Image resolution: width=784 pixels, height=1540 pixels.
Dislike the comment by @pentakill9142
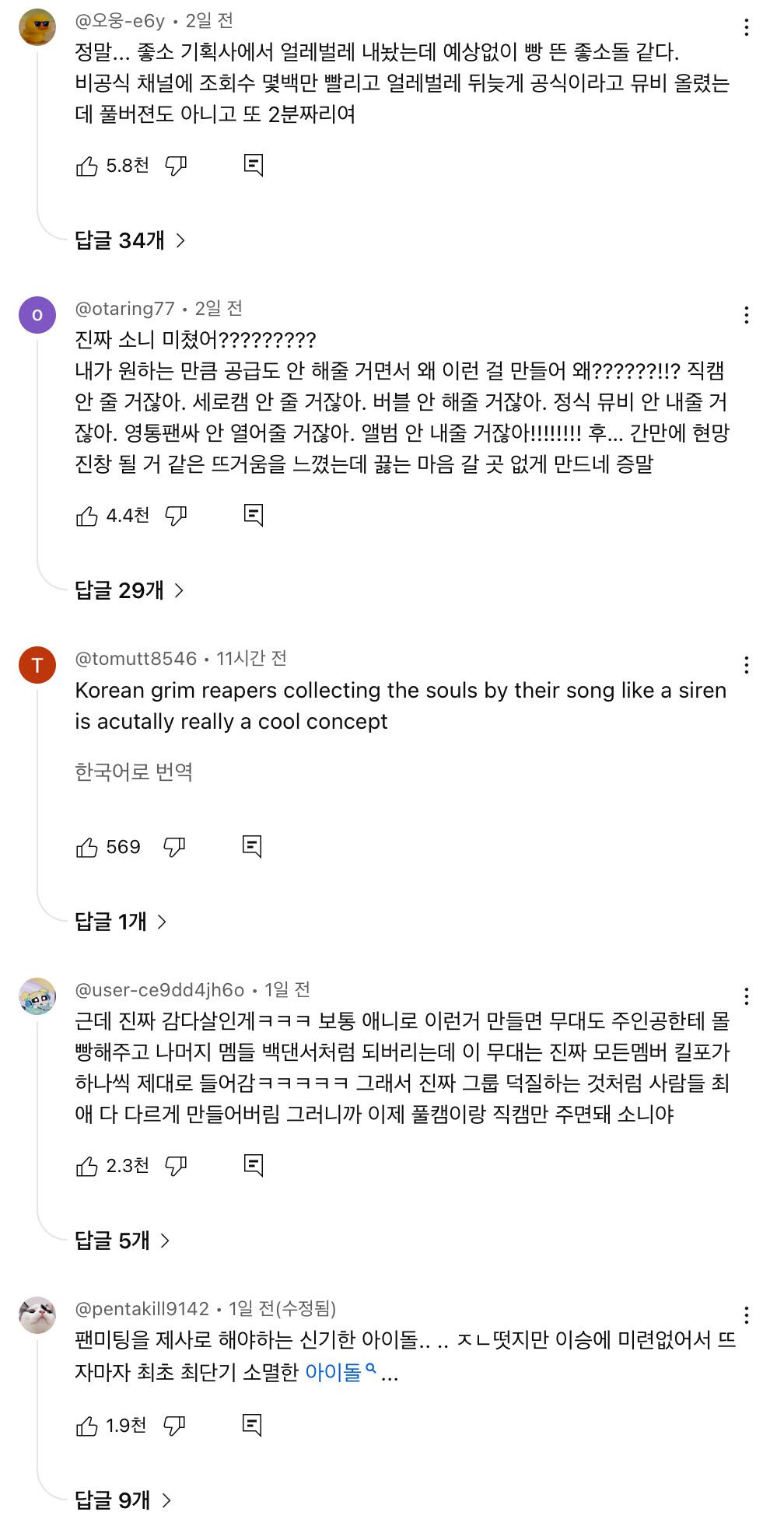pyautogui.click(x=174, y=1426)
